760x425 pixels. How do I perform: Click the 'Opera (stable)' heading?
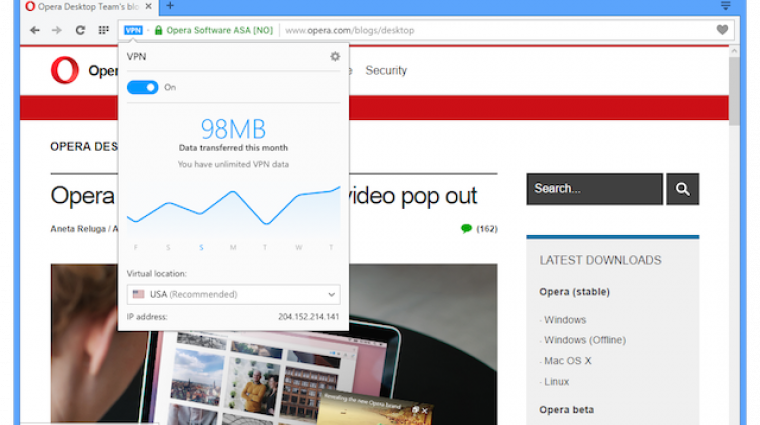[x=574, y=292]
